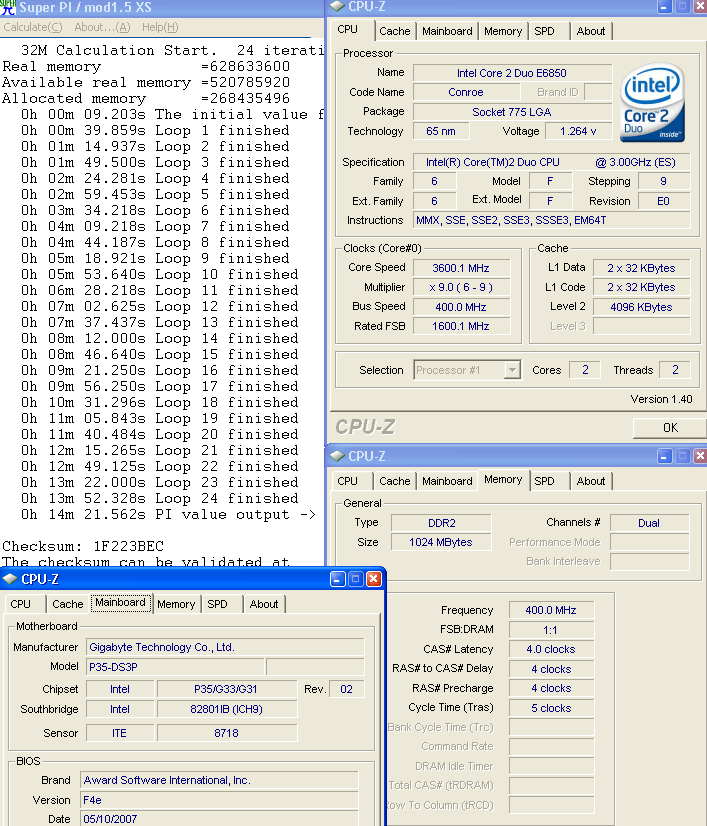
Task: Click the motherboard Model field P35-DS3P
Action: pyautogui.click(x=175, y=667)
